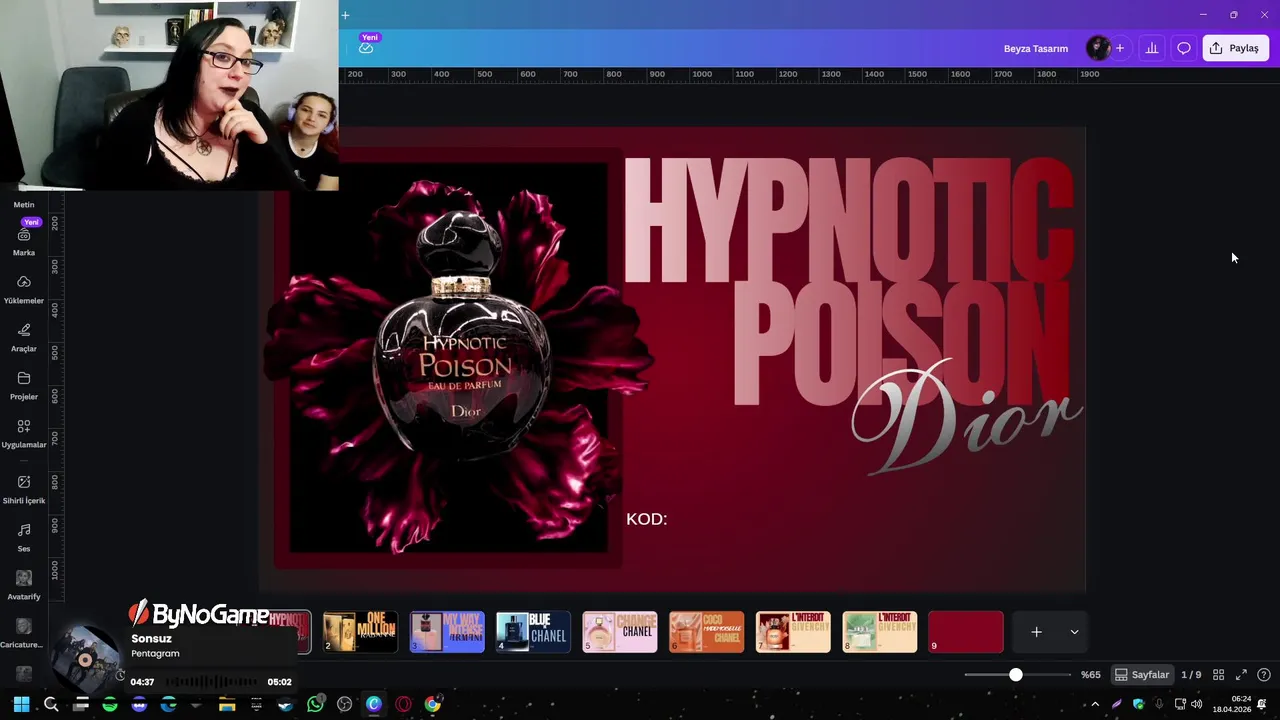
Task: Open the analytics chart icon
Action: (1152, 48)
